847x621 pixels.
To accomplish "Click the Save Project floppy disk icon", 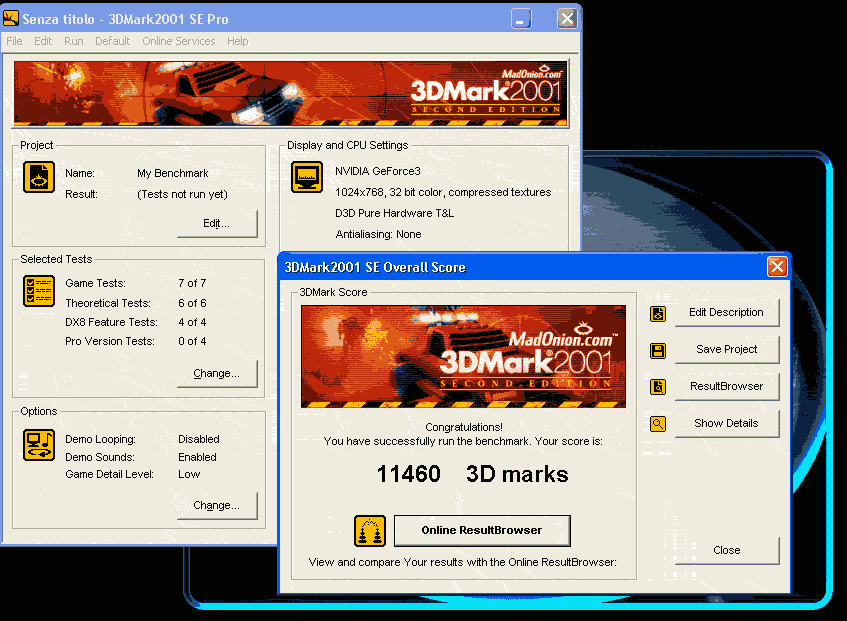I will [657, 350].
